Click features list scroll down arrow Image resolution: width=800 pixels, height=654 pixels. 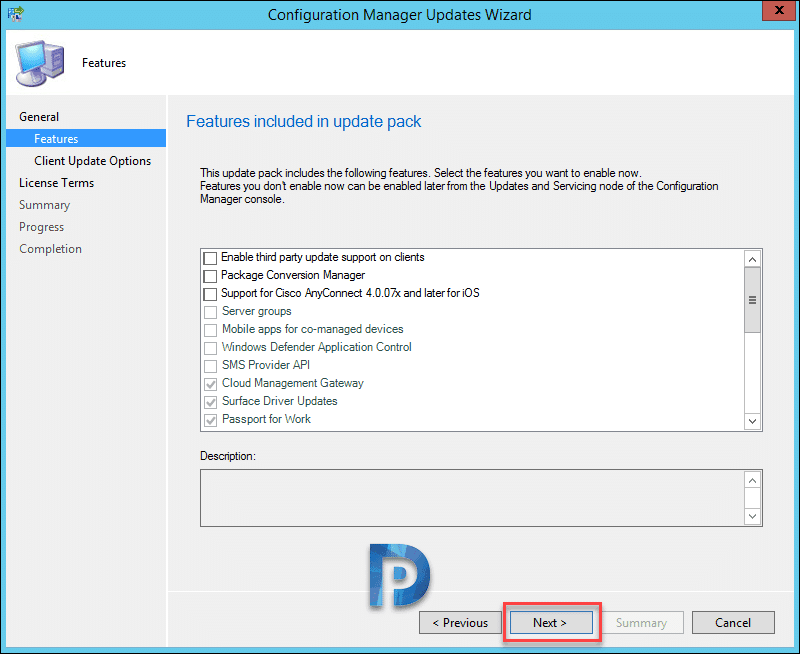click(752, 421)
